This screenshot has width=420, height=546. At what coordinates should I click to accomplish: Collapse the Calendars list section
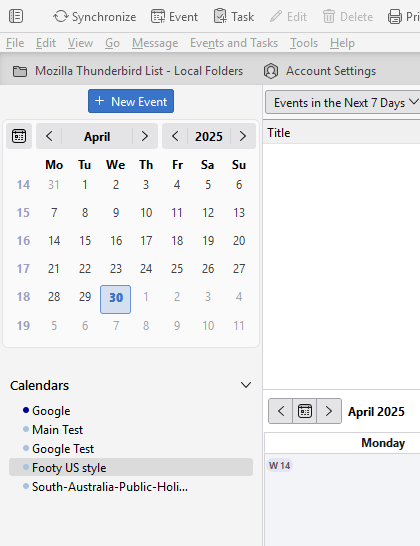pyautogui.click(x=246, y=385)
